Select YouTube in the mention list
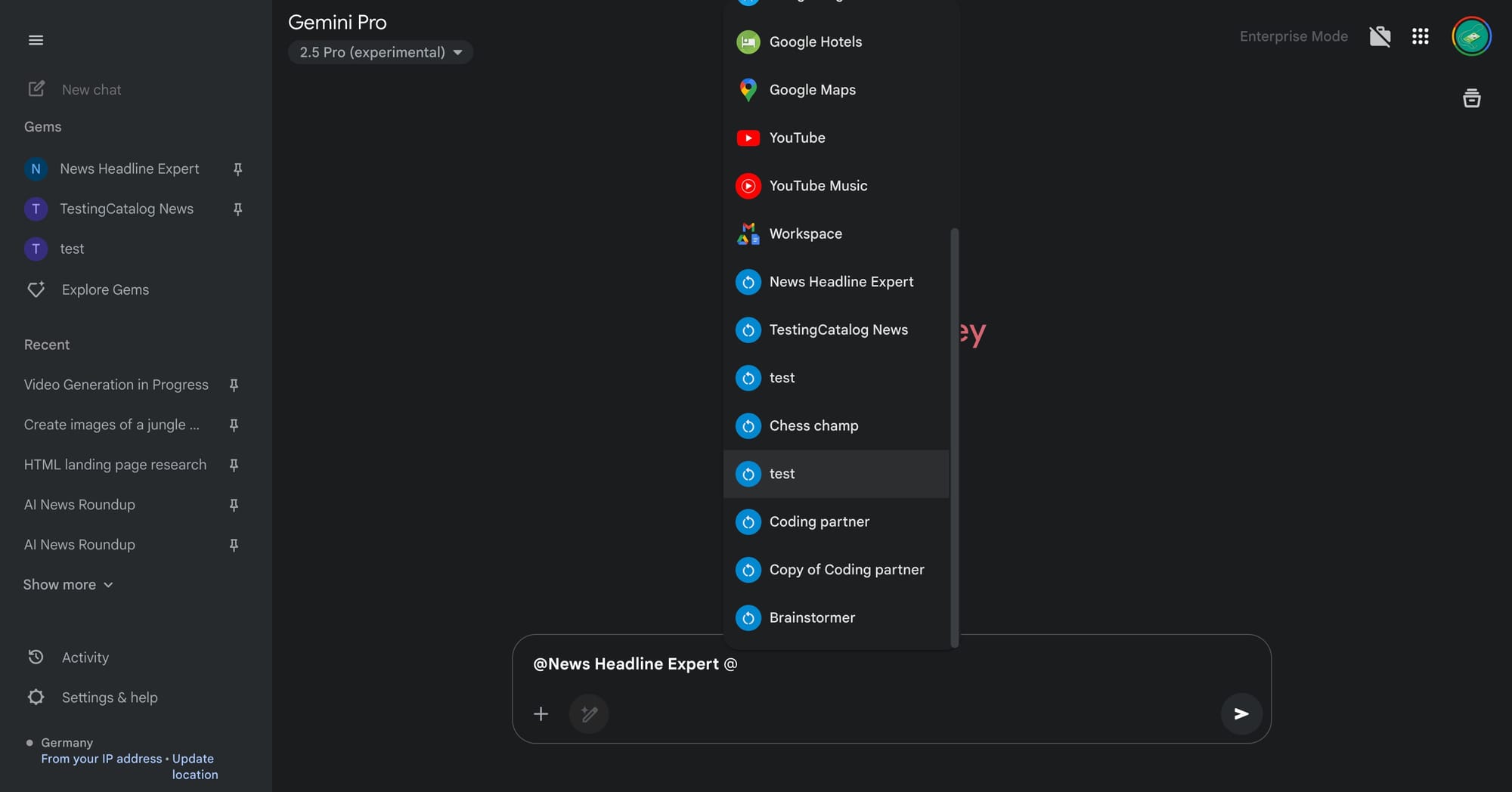Viewport: 1512px width, 792px height. (x=836, y=138)
